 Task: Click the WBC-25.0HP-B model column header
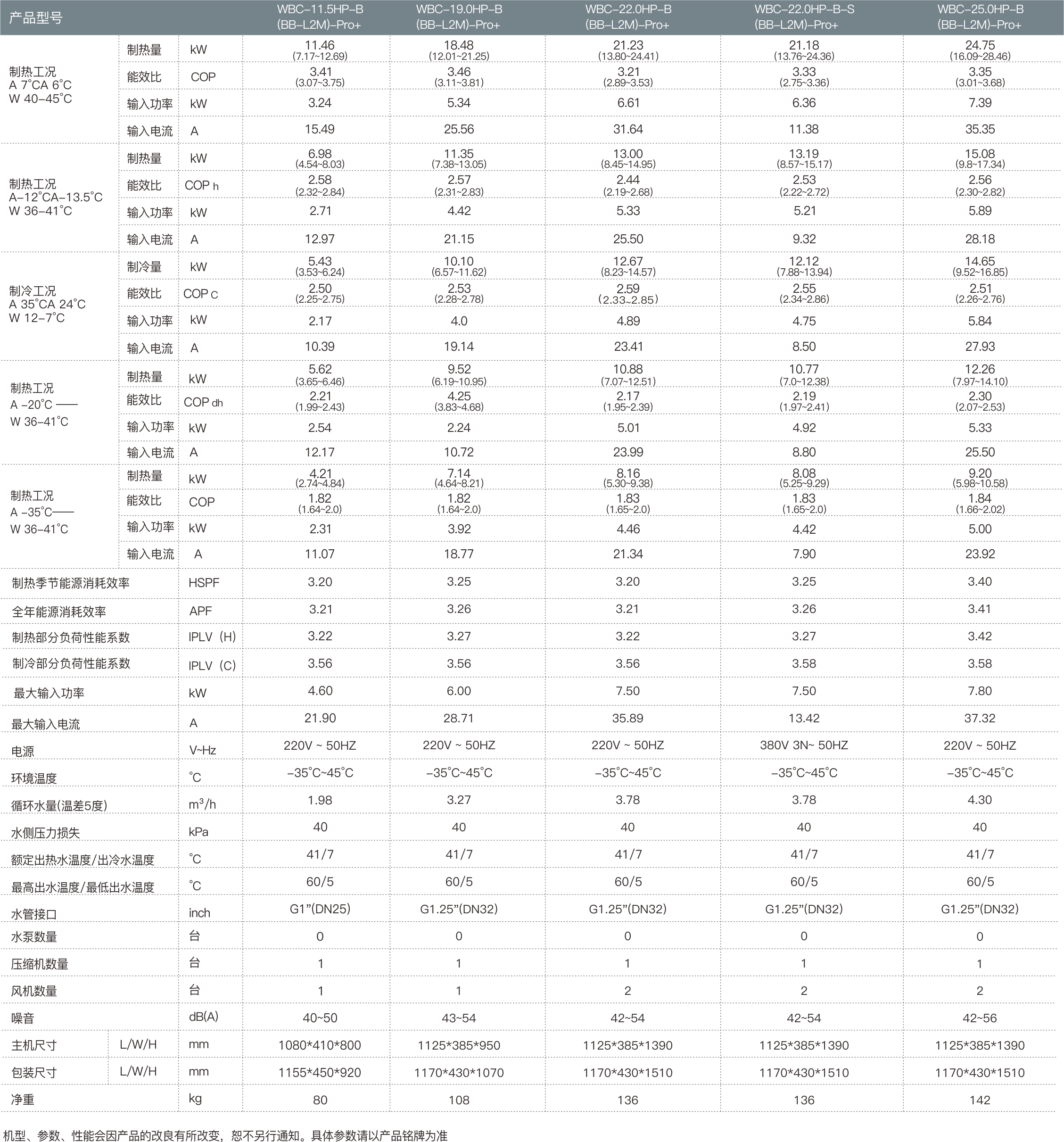(980, 17)
